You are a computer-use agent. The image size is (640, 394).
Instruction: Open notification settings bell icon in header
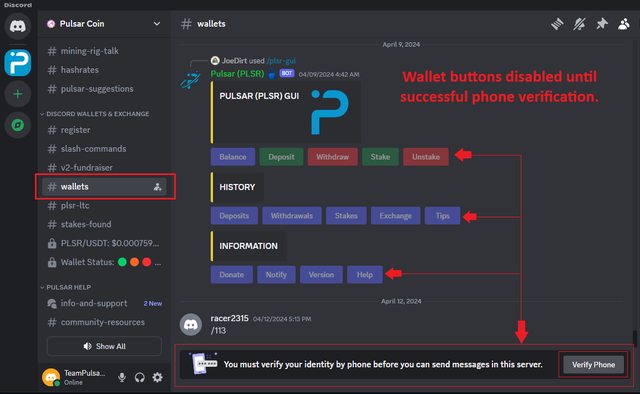579,24
